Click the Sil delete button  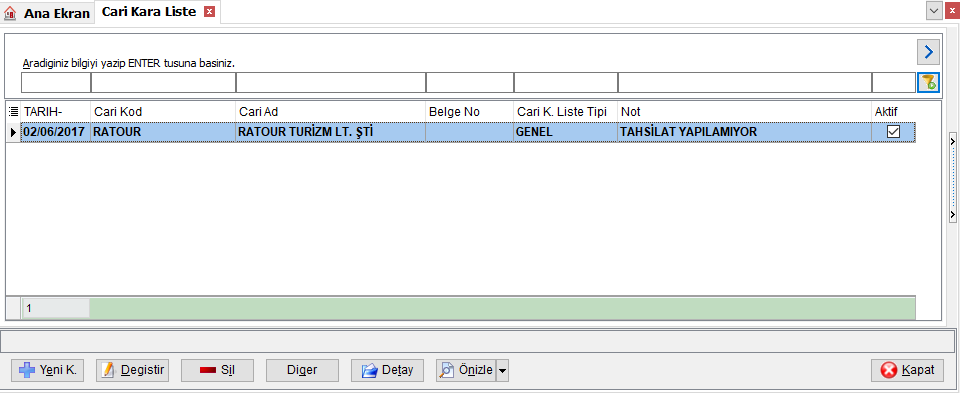click(x=217, y=370)
